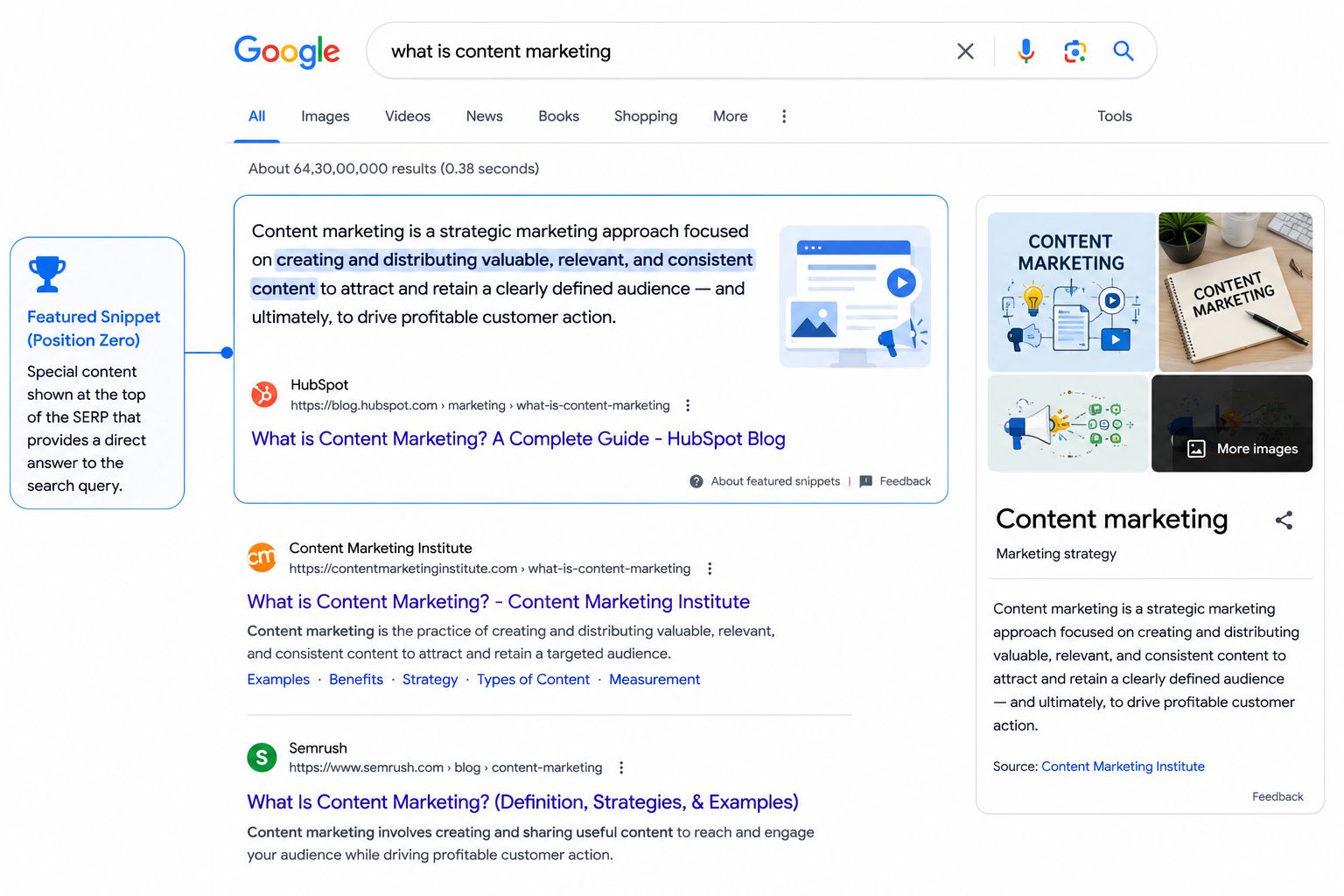Start voice search with the microphone icon
This screenshot has width=1344, height=896.
point(1025,52)
